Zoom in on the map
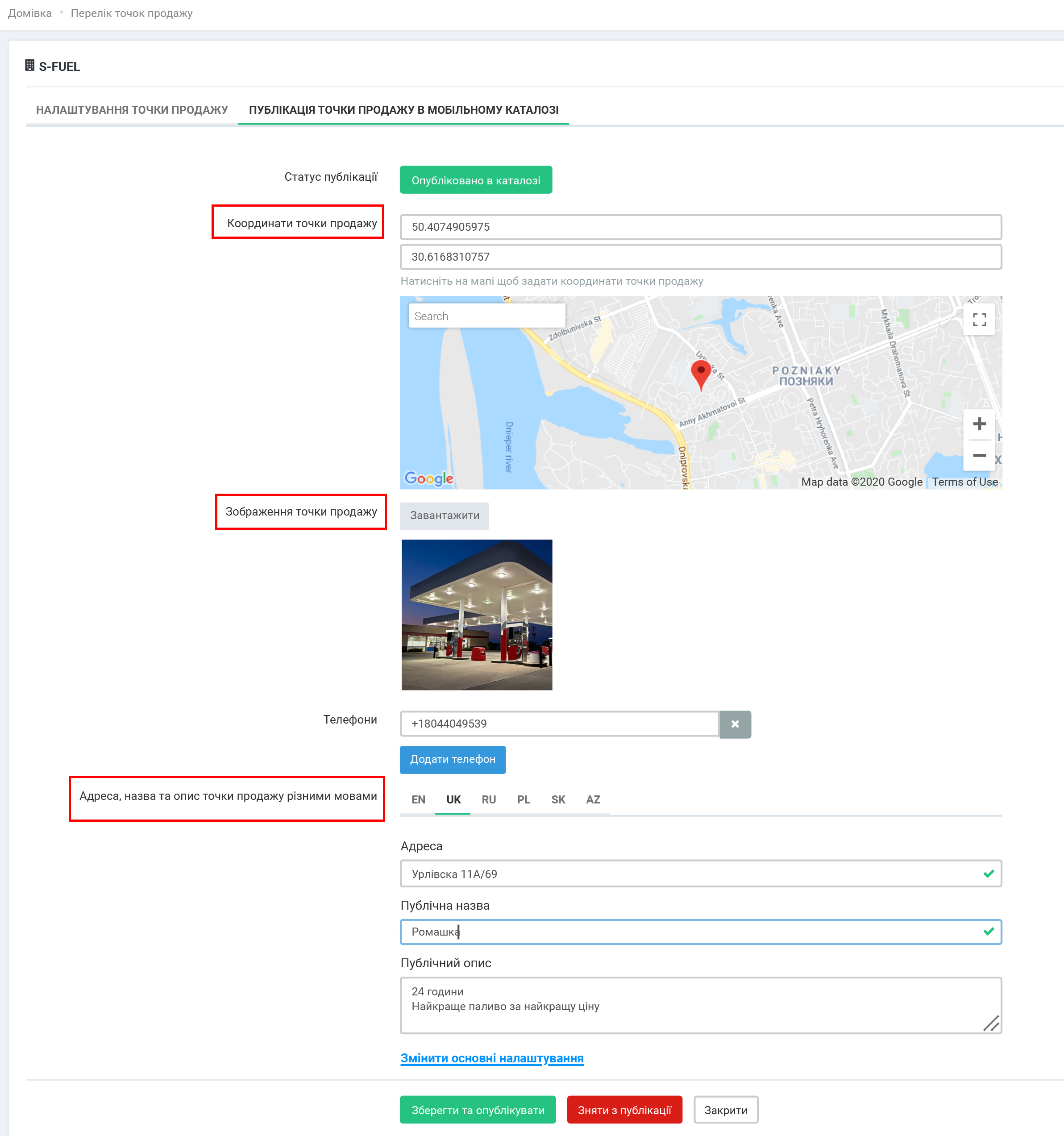The width and height of the screenshot is (1064, 1136). (979, 424)
